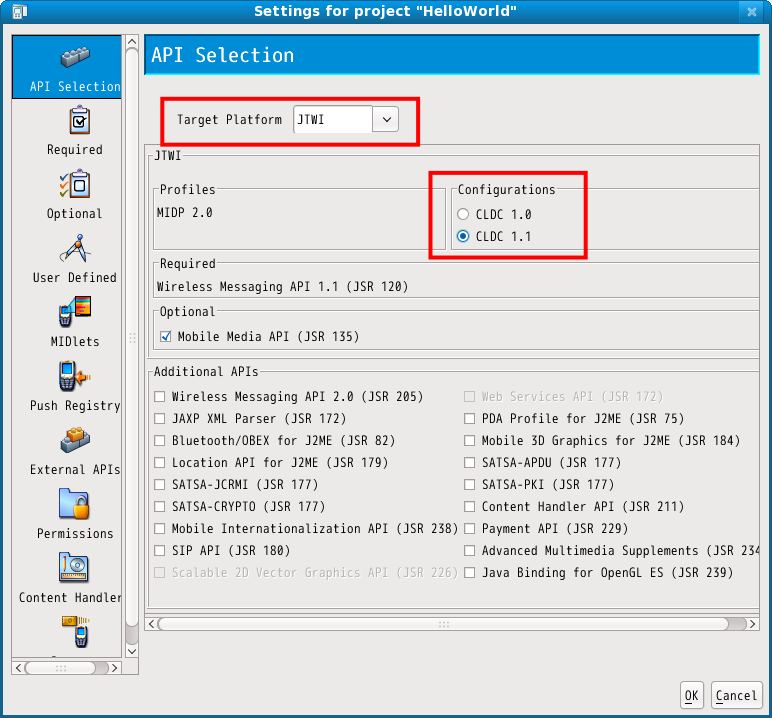Screen dimensions: 772x718
Task: Click the horizontal scrollbar under Additional APIs
Action: click(443, 623)
